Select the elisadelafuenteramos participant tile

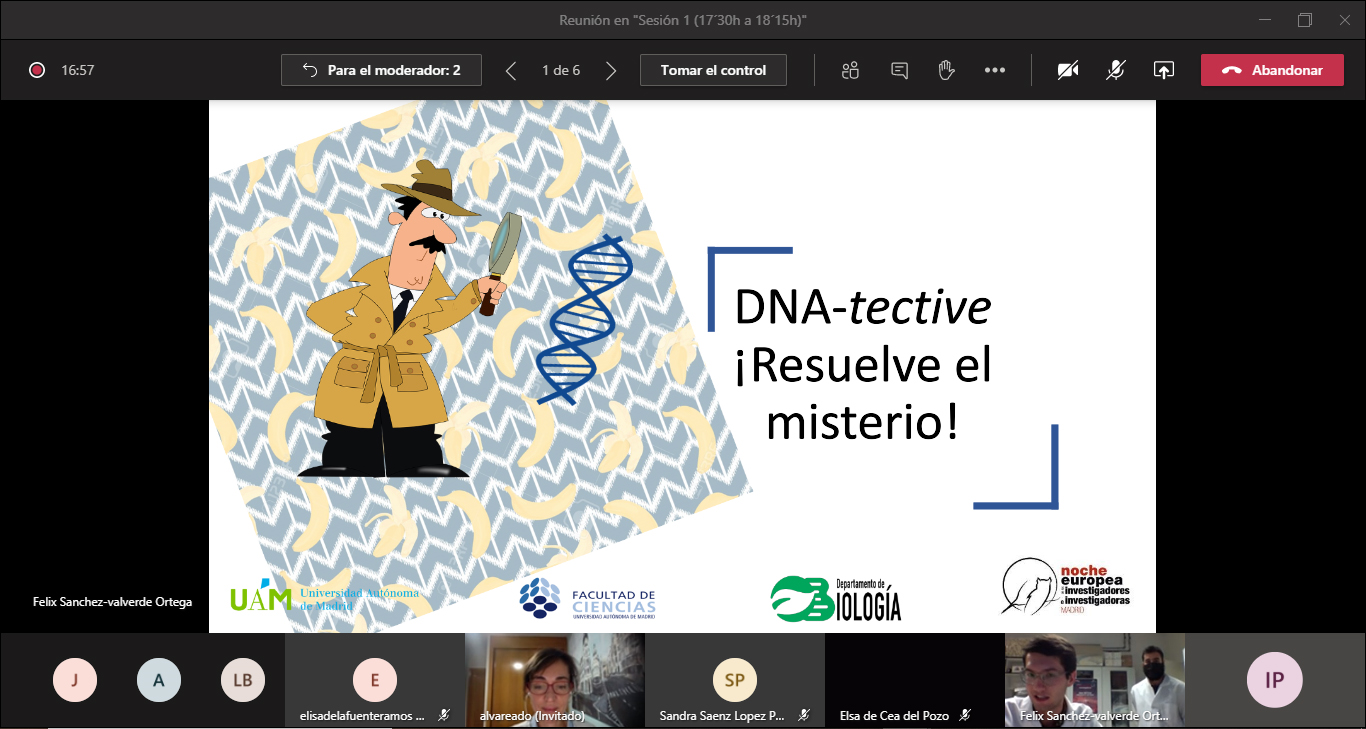tap(375, 681)
